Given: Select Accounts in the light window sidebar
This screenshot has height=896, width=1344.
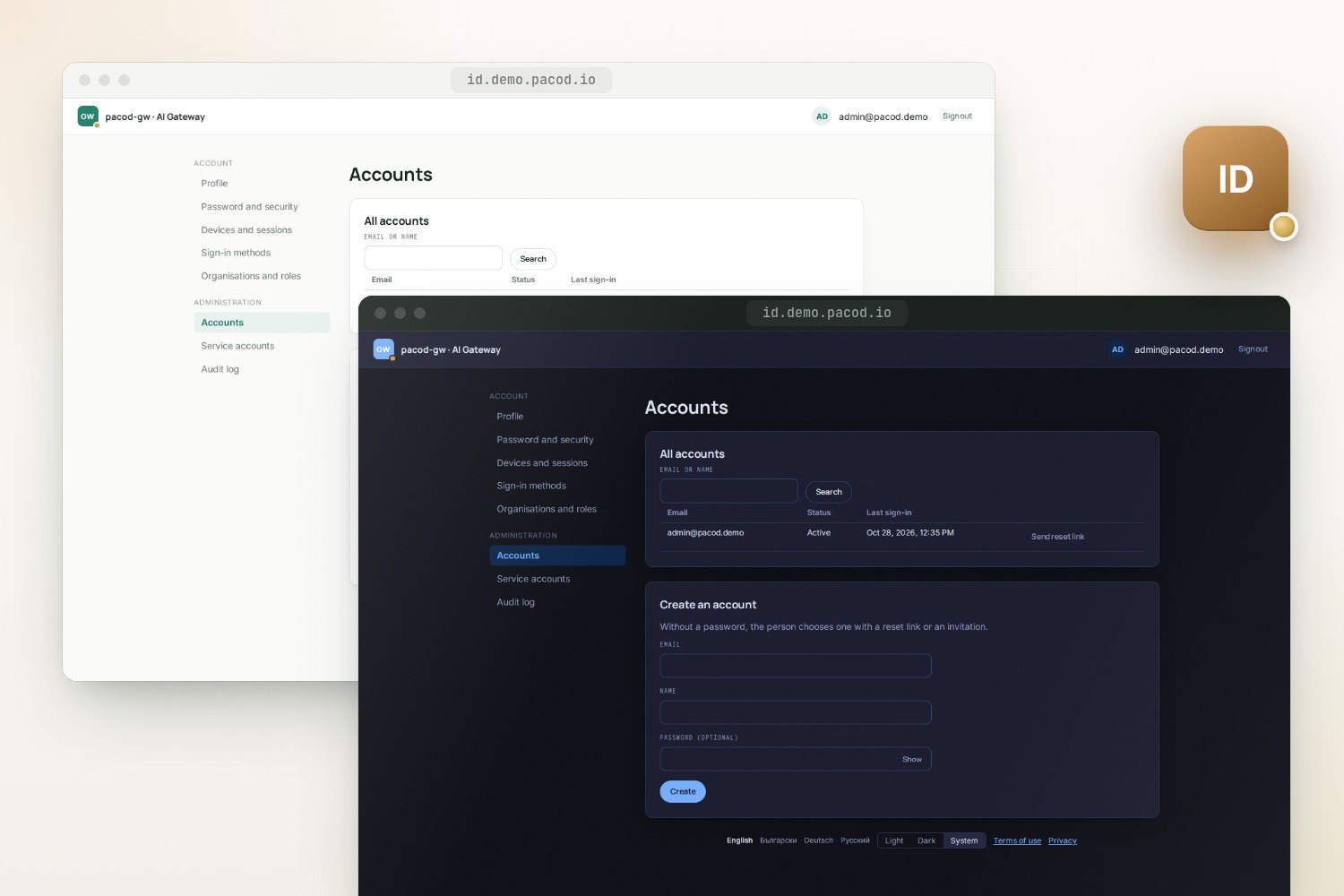Looking at the screenshot, I should [262, 323].
